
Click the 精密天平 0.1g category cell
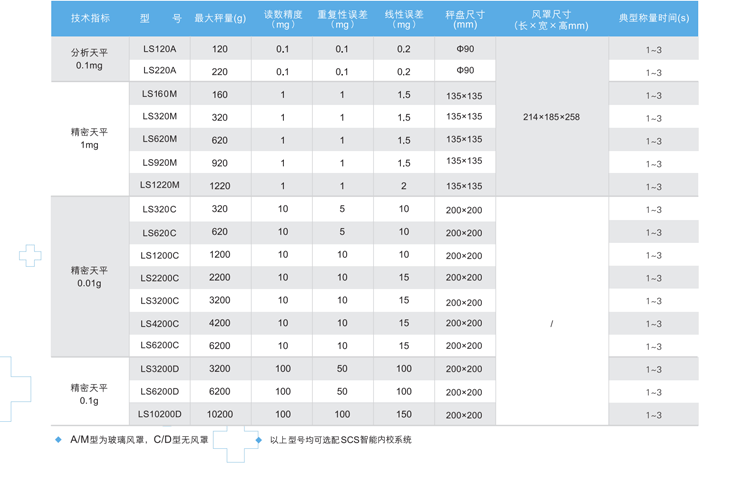[x=91, y=393]
